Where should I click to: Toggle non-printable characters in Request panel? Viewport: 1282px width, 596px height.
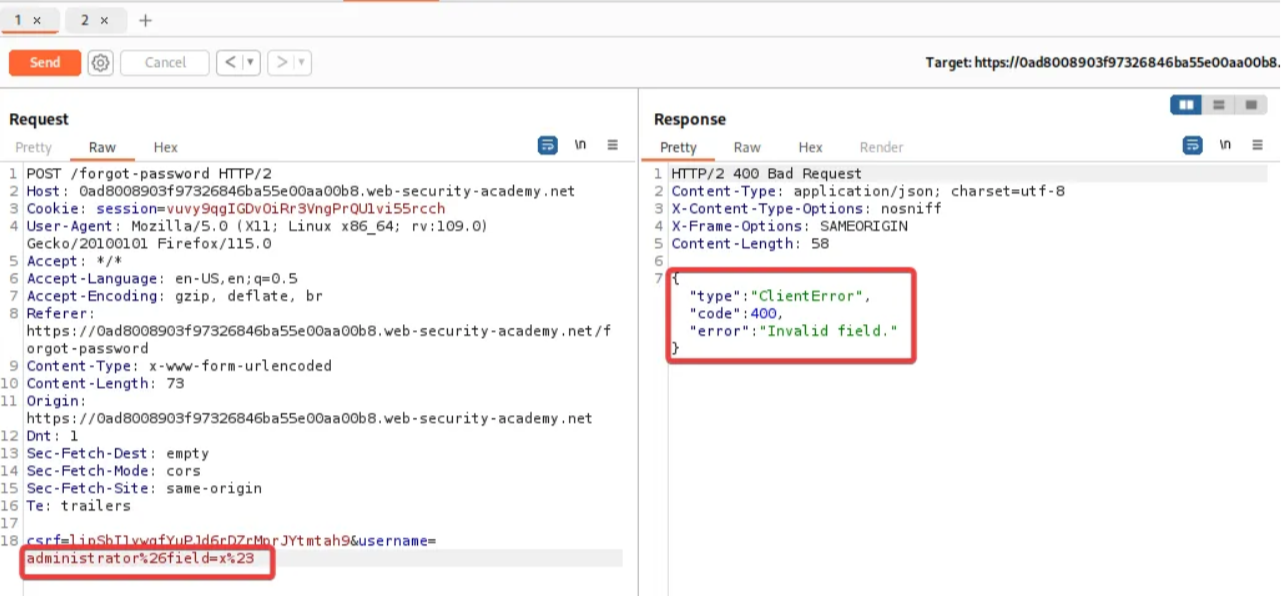tap(580, 146)
